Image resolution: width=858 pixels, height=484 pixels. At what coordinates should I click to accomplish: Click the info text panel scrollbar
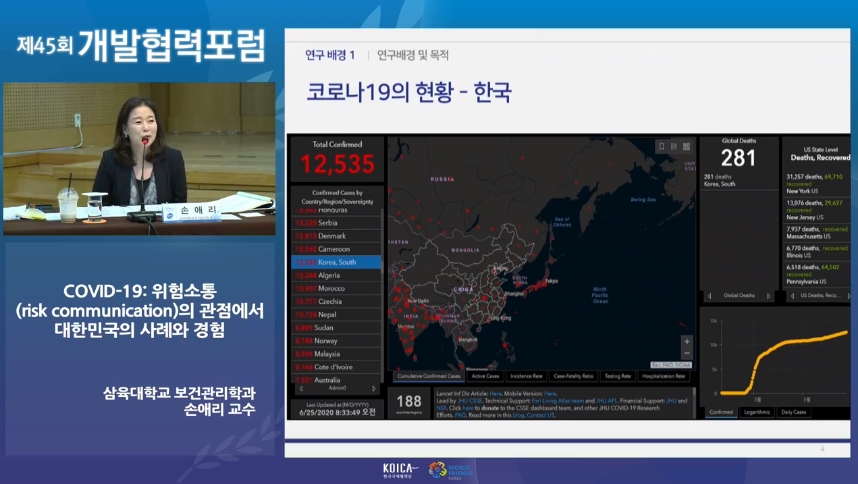pos(694,403)
